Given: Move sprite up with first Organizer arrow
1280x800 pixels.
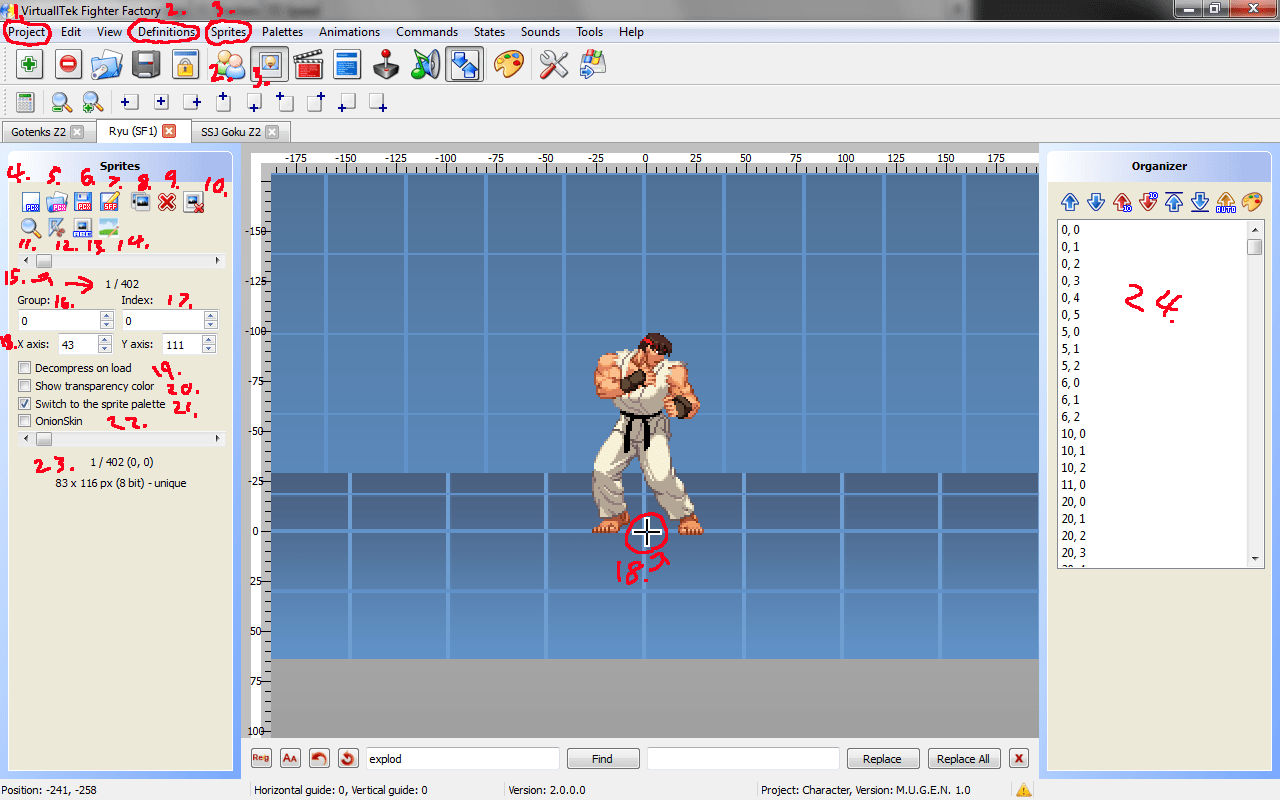Looking at the screenshot, I should (1069, 202).
